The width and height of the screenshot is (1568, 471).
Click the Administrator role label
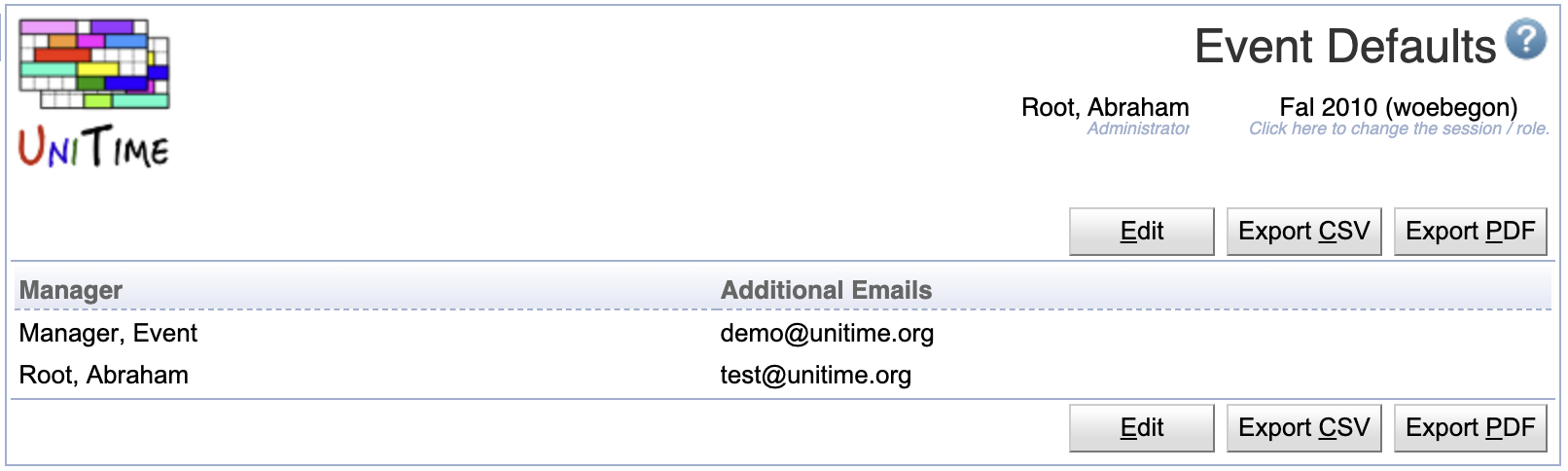pyautogui.click(x=1138, y=128)
